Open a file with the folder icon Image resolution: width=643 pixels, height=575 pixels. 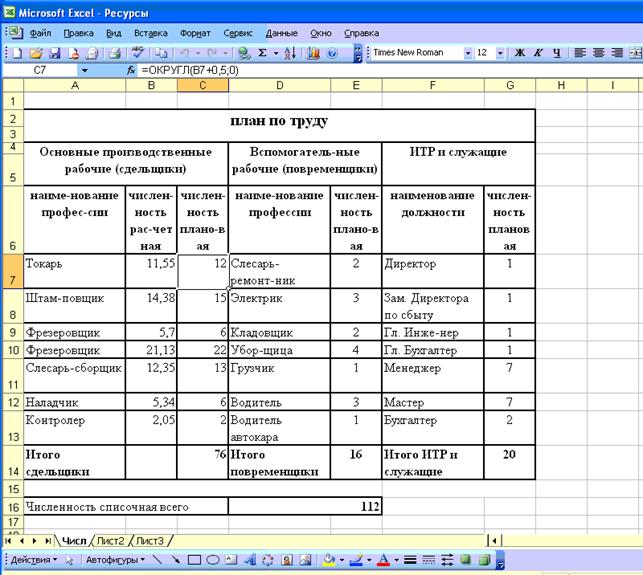tap(36, 53)
